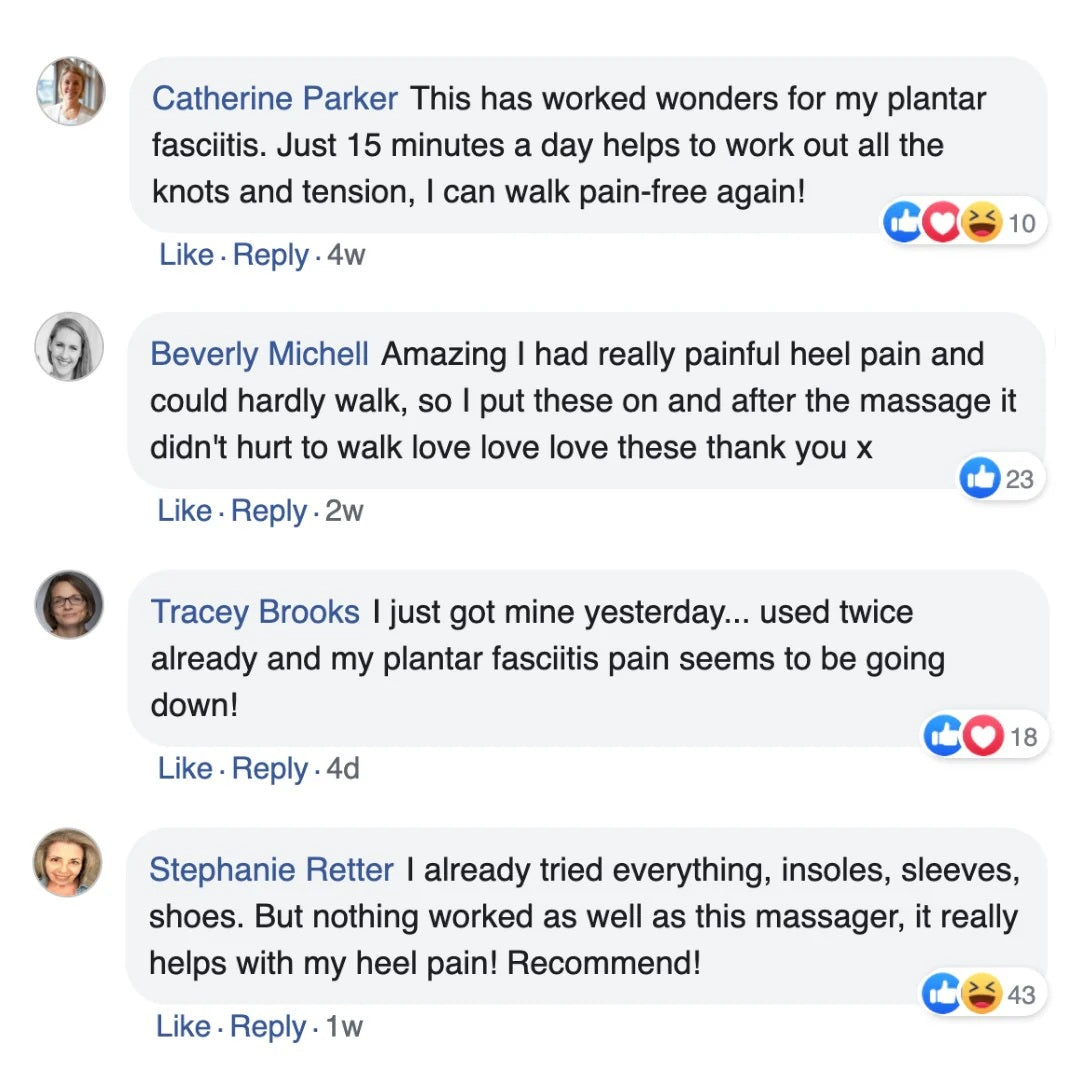This screenshot has width=1080, height=1080.
Task: Open Stephanie Retter's profile picture
Action: click(x=68, y=862)
